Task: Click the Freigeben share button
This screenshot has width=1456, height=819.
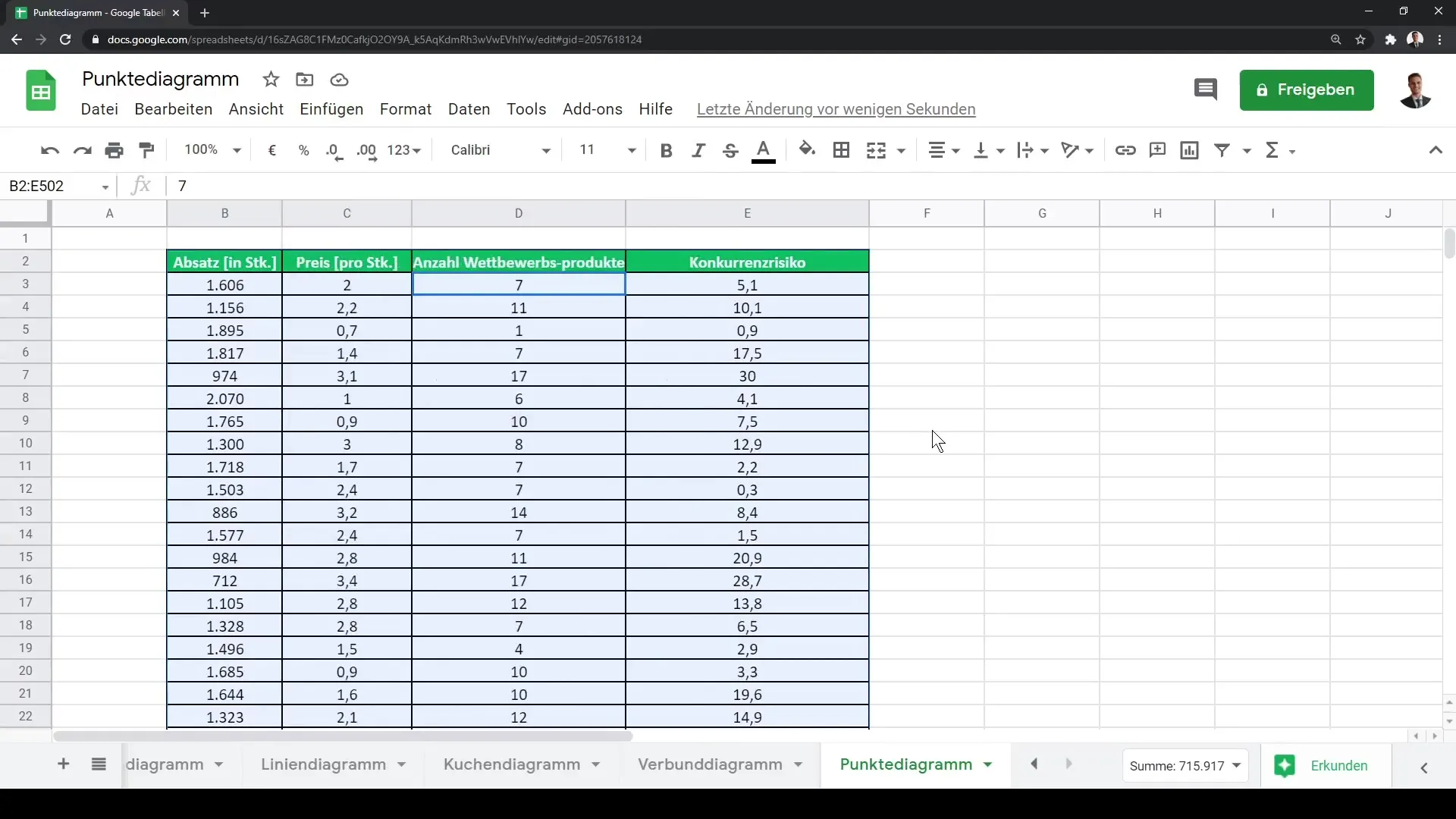Action: point(1307,90)
